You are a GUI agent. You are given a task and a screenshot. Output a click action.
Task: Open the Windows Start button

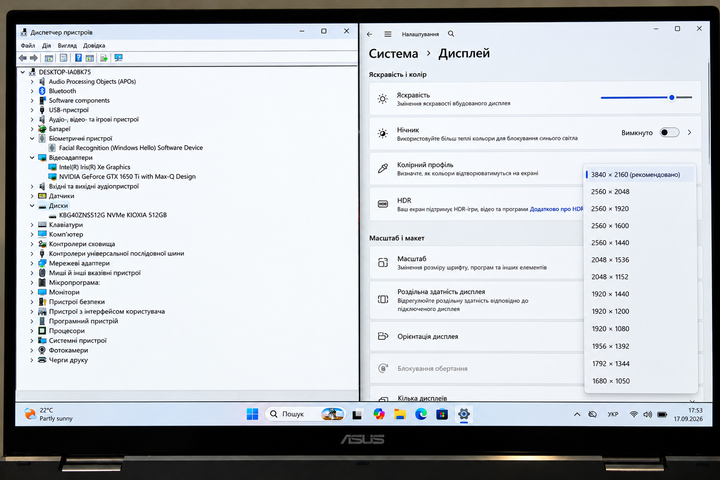coord(252,414)
